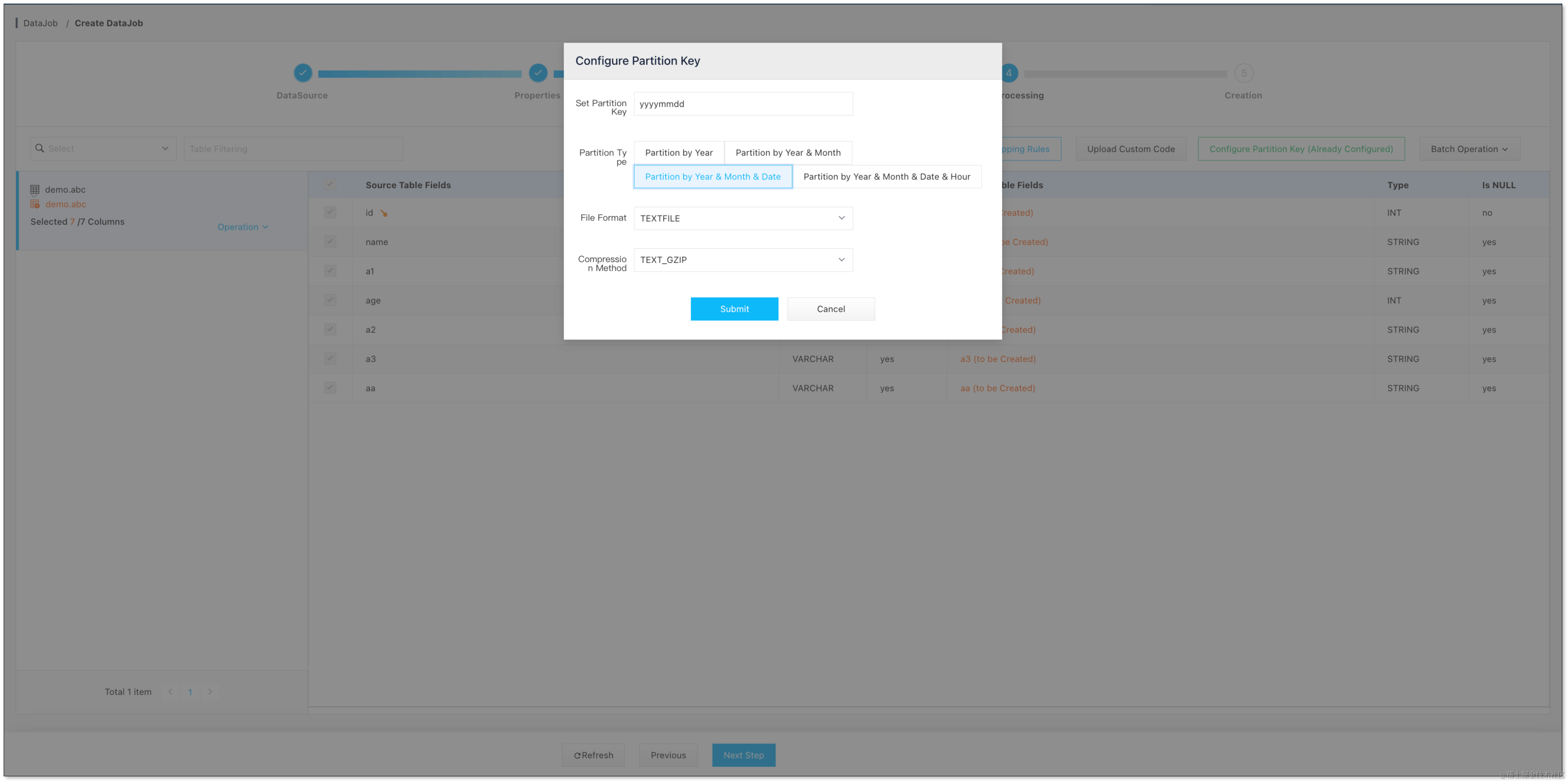
Task: Choose Partition by Year & Month & Date & Hour
Action: point(886,177)
